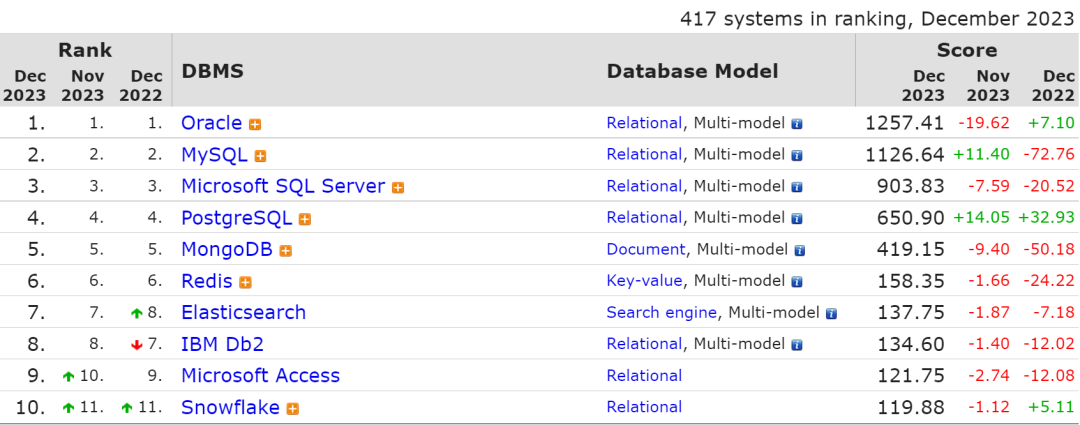
Task: Click the info icon in IBM Db2's row
Action: pos(797,345)
